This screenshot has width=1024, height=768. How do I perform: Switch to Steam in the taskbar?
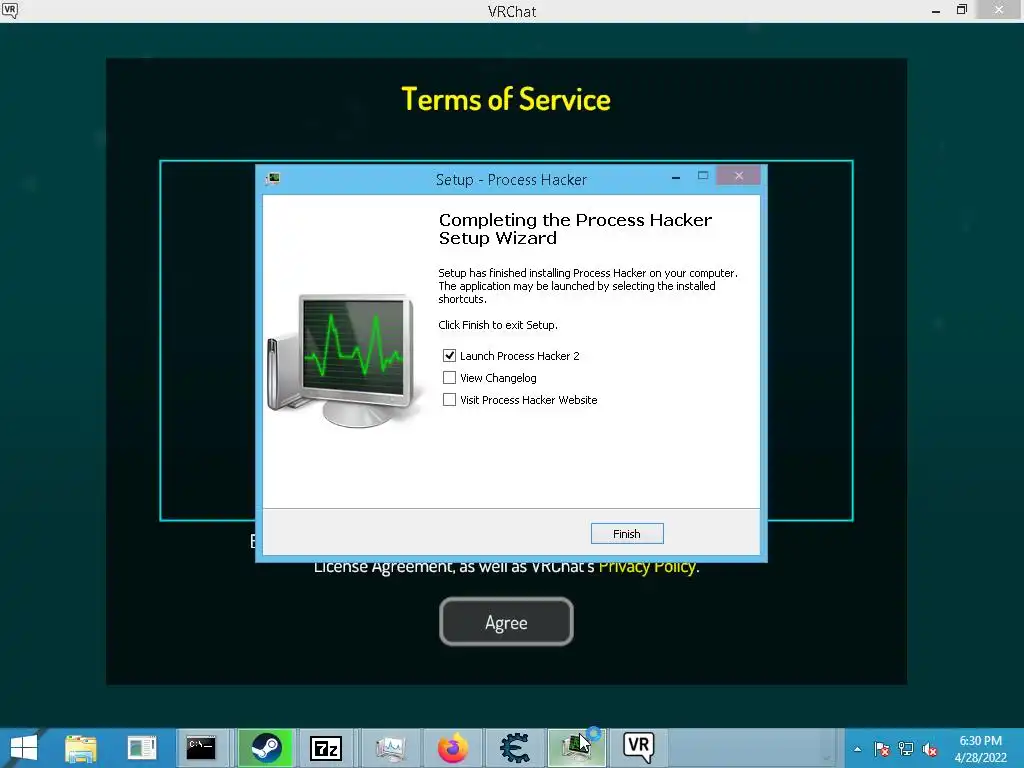[x=266, y=748]
